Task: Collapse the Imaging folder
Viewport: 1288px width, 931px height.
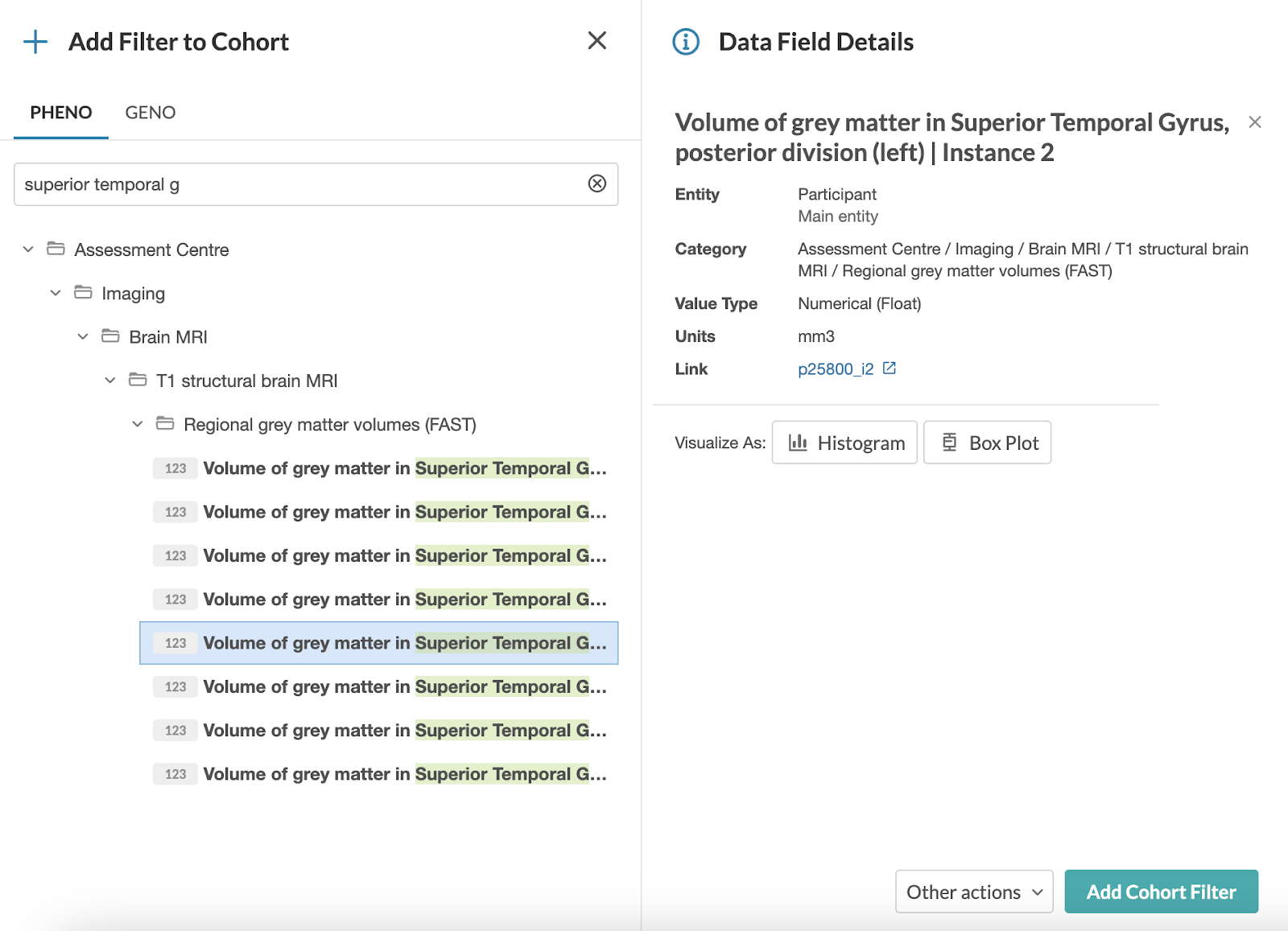Action: pos(56,293)
